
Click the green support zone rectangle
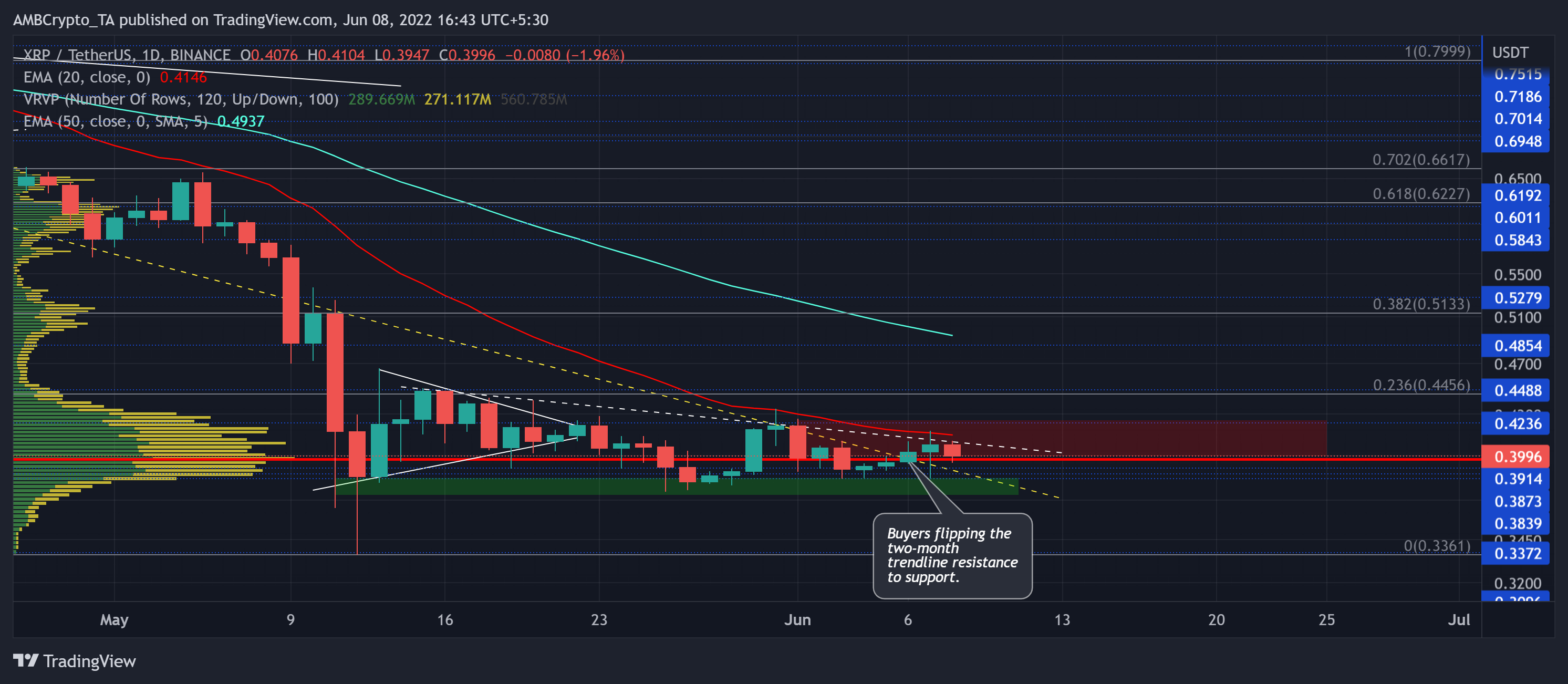pyautogui.click(x=677, y=486)
